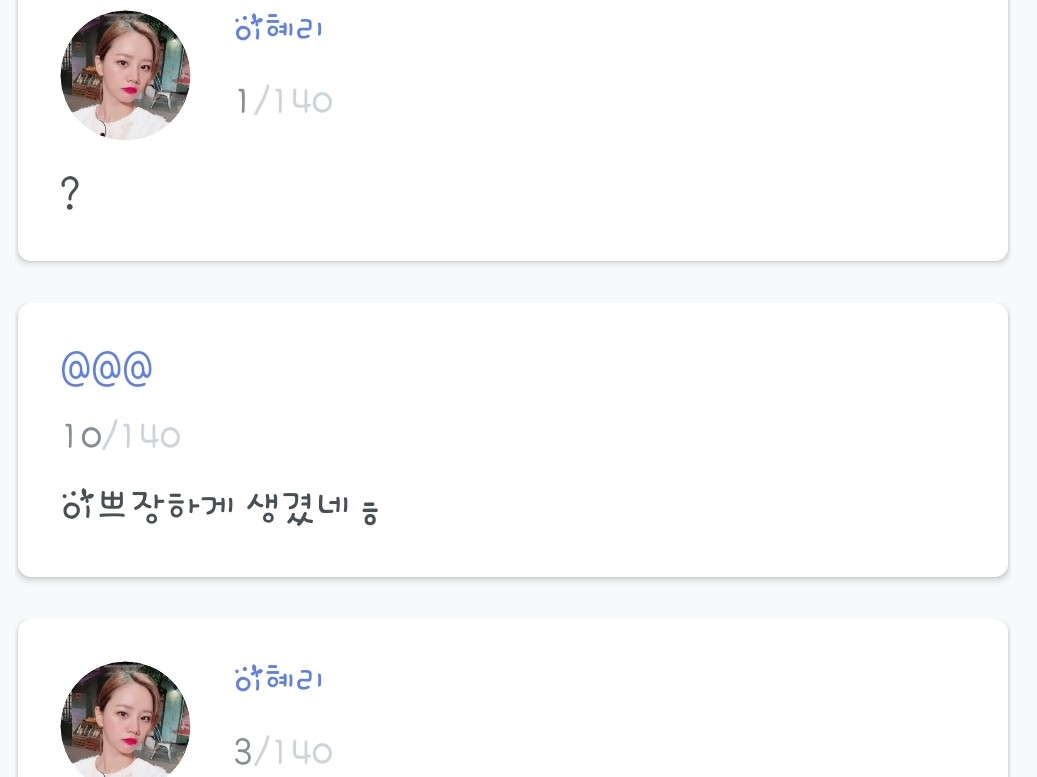Open 아혜리's avatar in the last comment
This screenshot has height=777, width=1037.
click(125, 722)
